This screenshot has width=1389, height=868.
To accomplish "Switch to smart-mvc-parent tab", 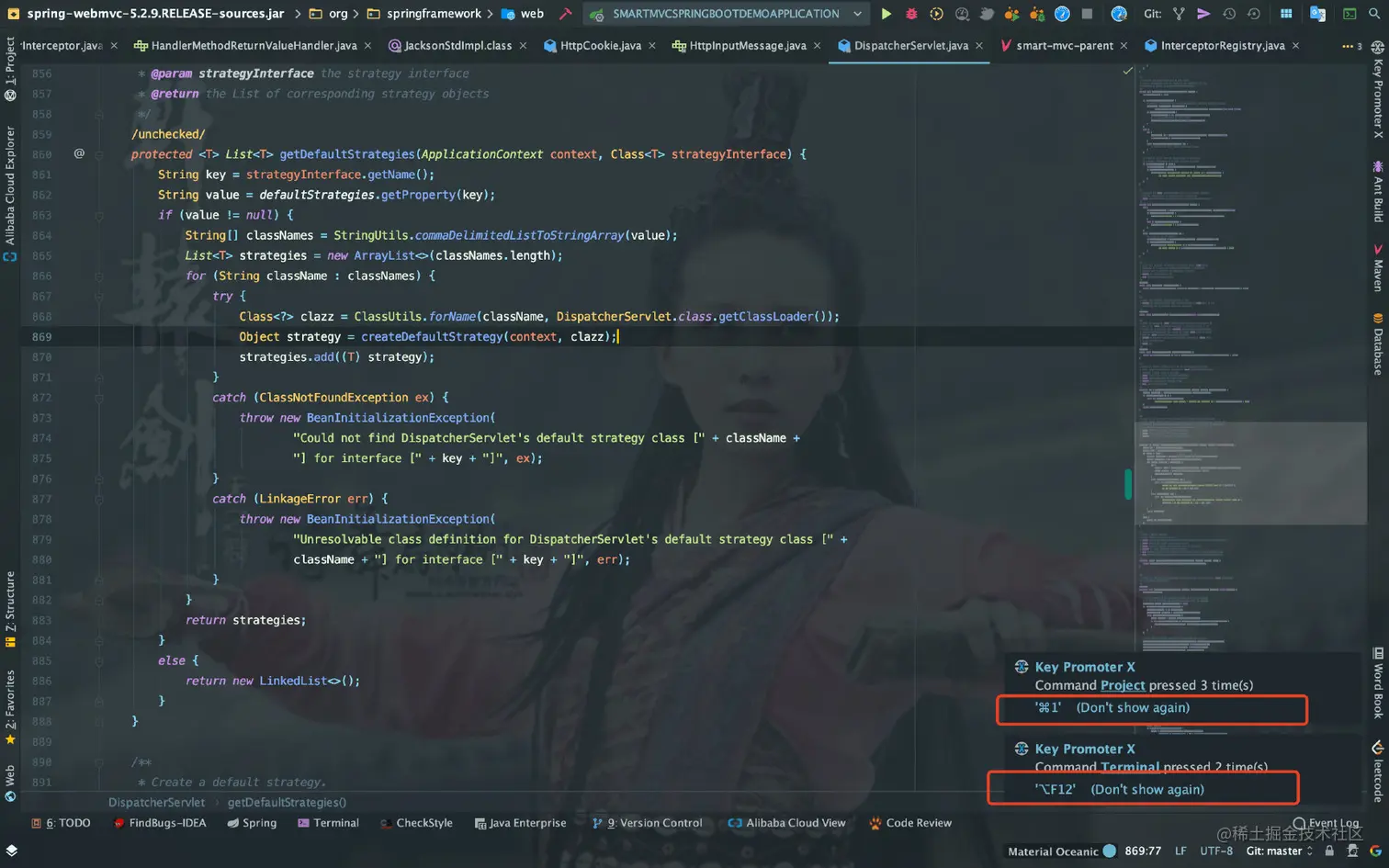I will tap(1064, 46).
